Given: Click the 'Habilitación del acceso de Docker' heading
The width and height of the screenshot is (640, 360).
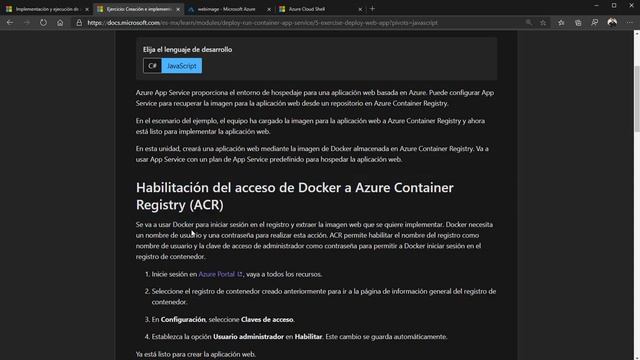Looking at the screenshot, I should 295,196.
